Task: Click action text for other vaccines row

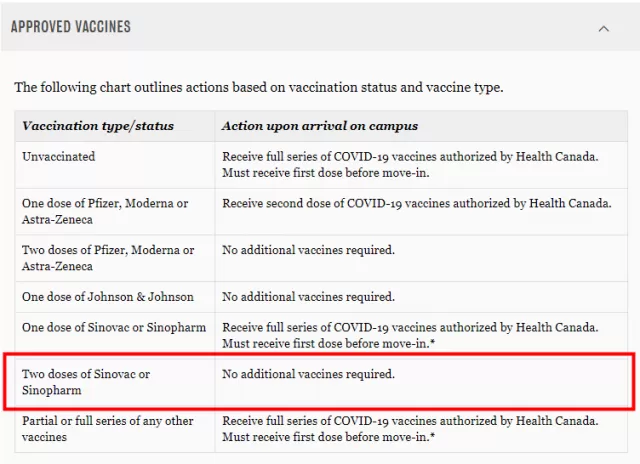Action: [x=410, y=429]
